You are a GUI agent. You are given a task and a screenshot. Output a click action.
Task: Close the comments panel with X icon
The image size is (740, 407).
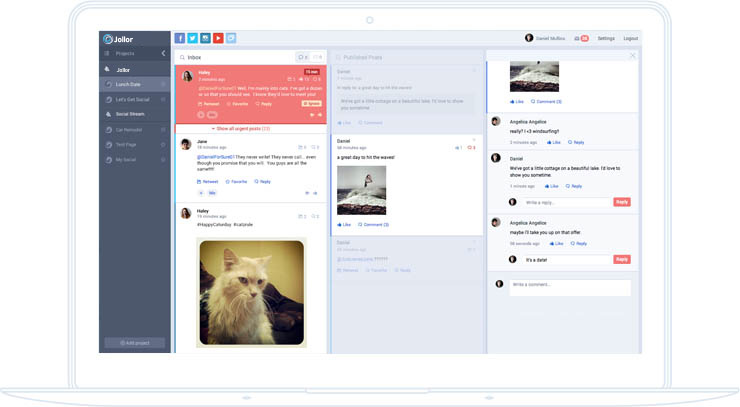[632, 56]
